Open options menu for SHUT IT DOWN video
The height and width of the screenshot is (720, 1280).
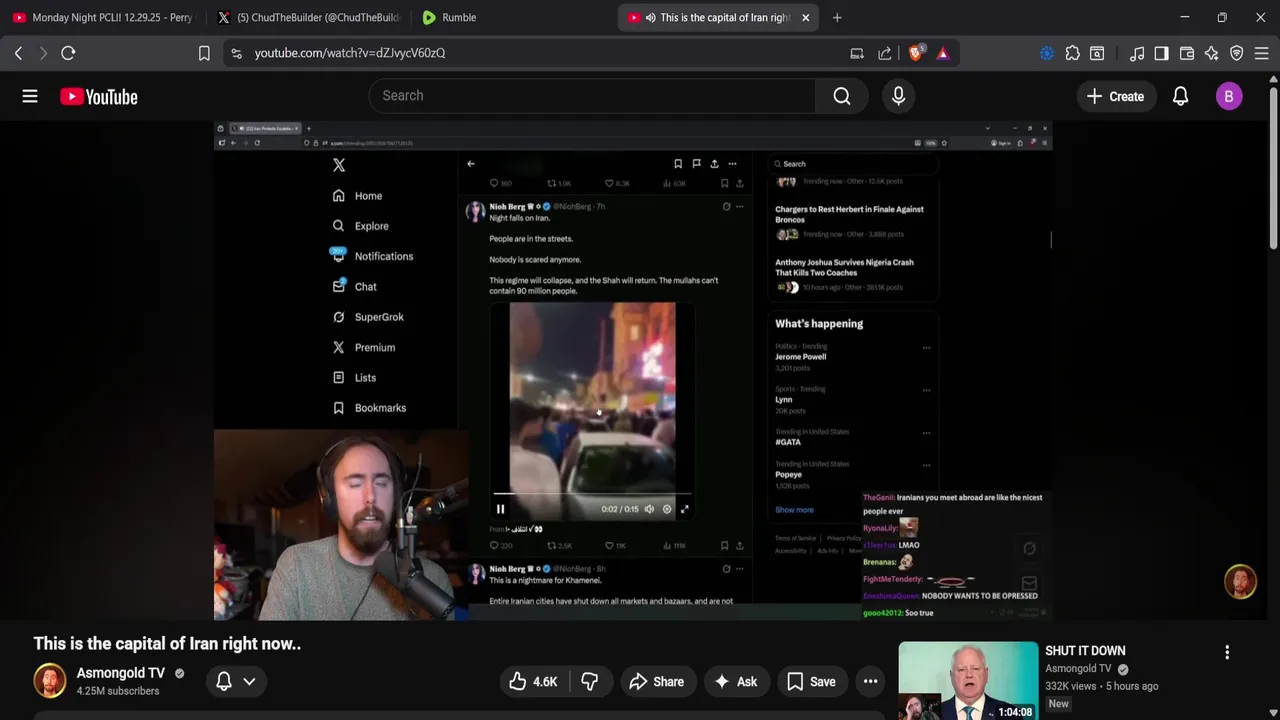[x=1227, y=652]
